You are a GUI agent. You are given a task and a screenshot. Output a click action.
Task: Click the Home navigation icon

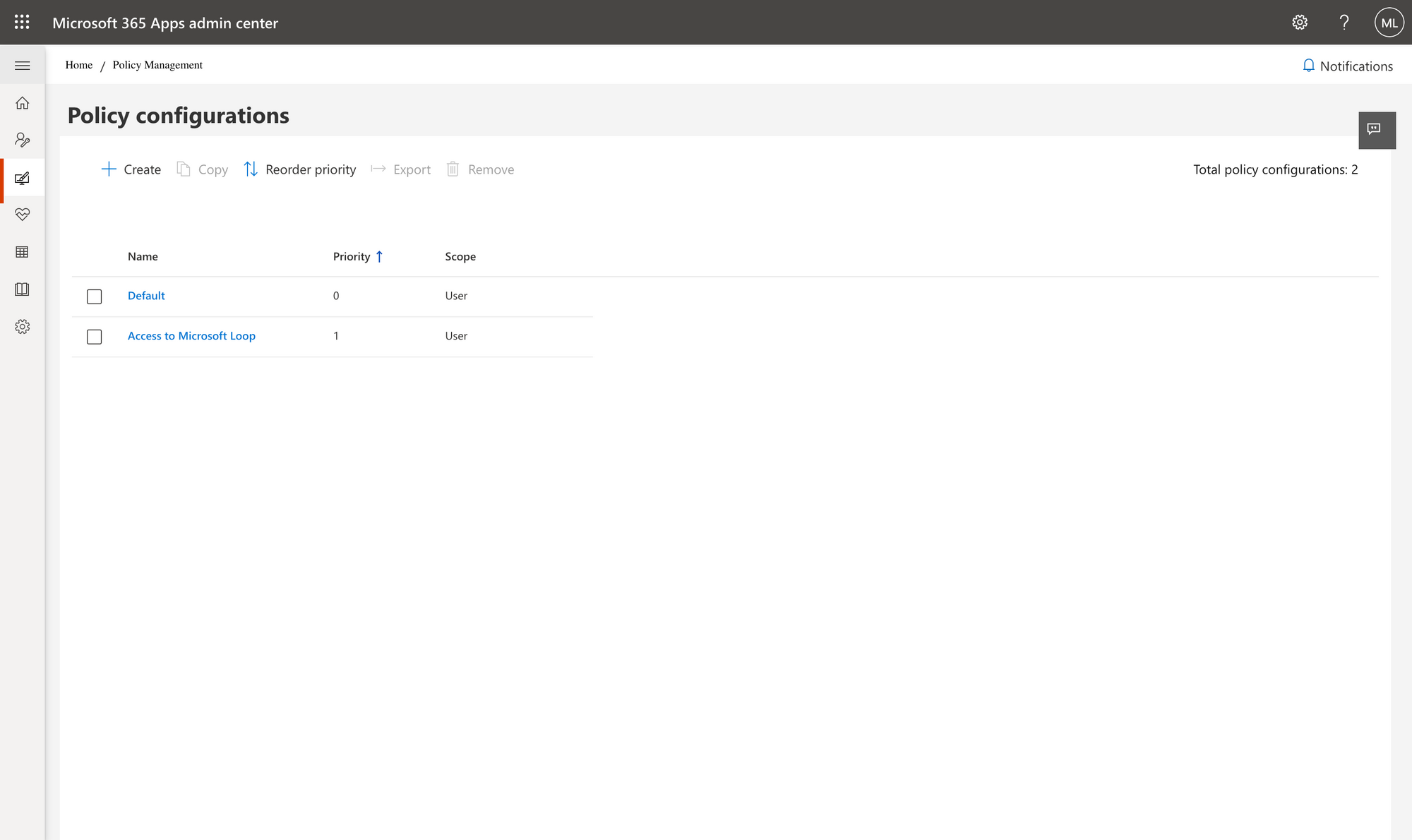coord(23,102)
